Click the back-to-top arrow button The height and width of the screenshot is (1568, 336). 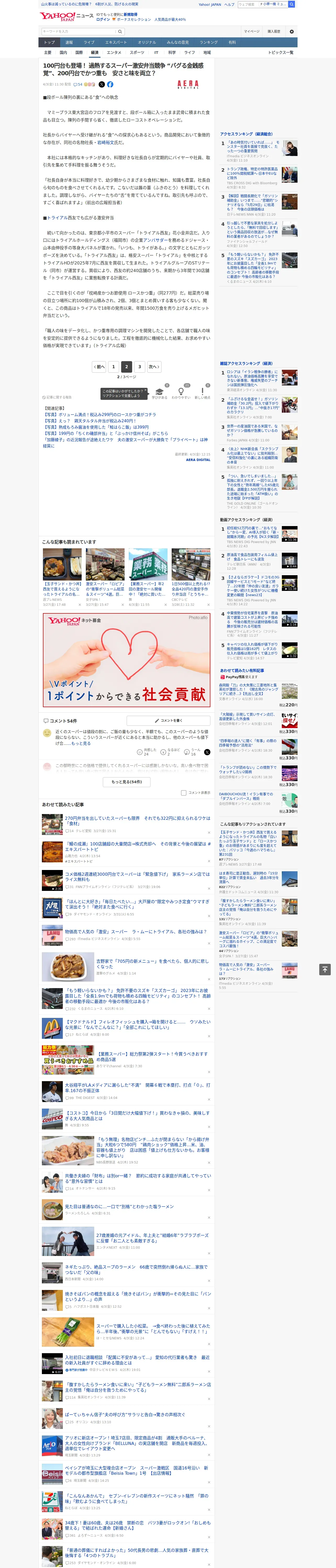tap(324, 970)
